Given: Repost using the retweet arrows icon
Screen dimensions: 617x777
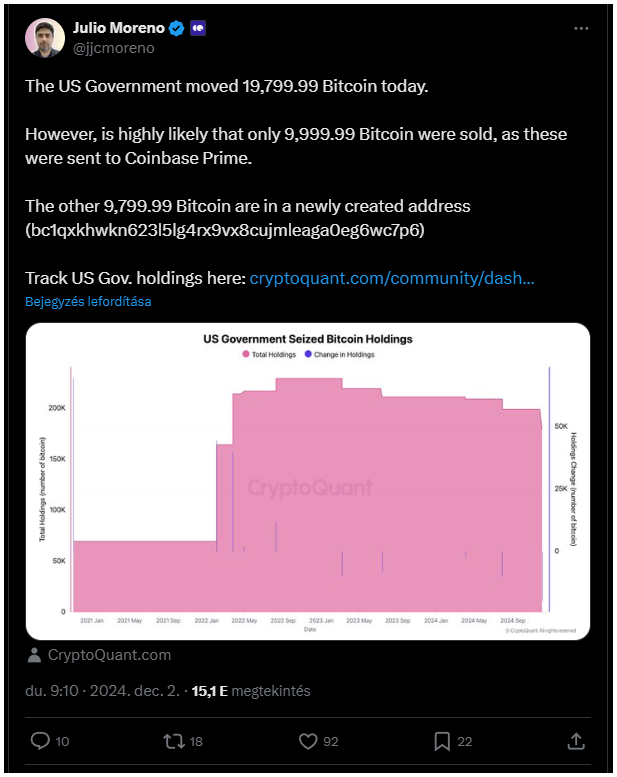Looking at the screenshot, I should 173,741.
